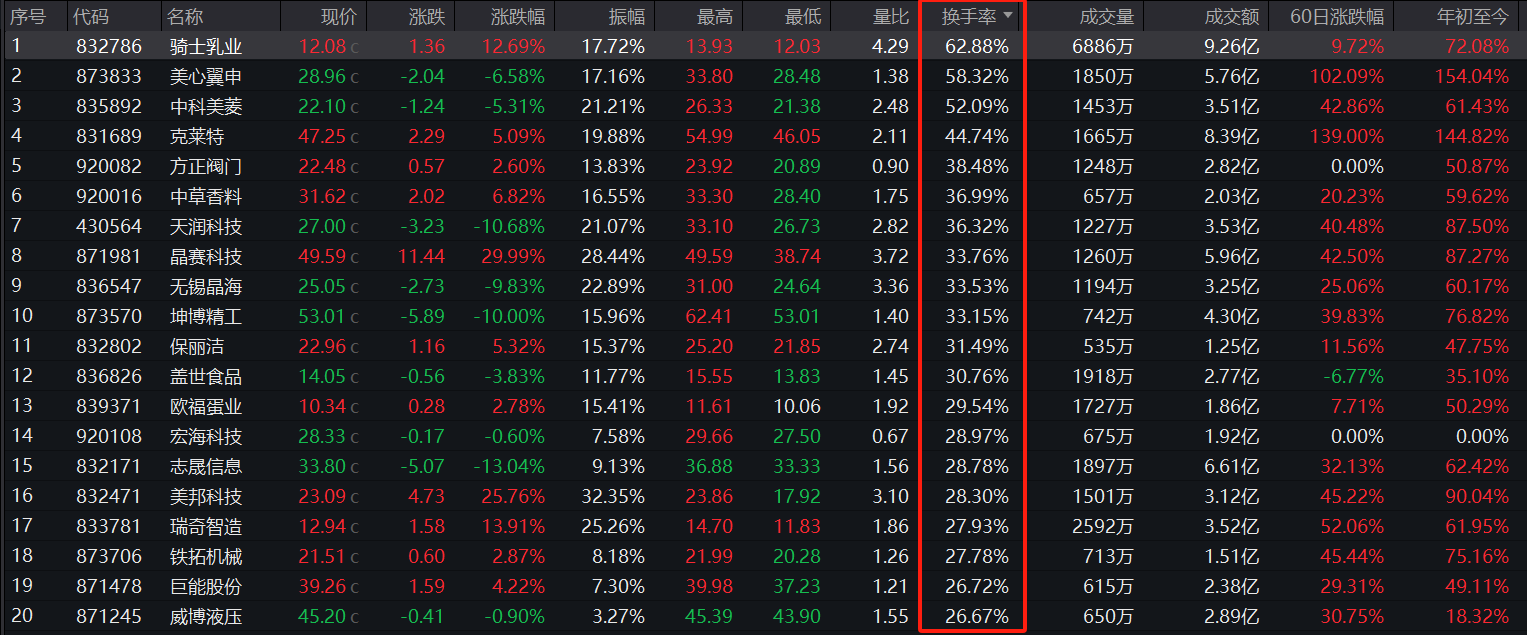Viewport: 1527px width, 635px height.
Task: Click stock code 832802
Action: pyautogui.click(x=109, y=346)
